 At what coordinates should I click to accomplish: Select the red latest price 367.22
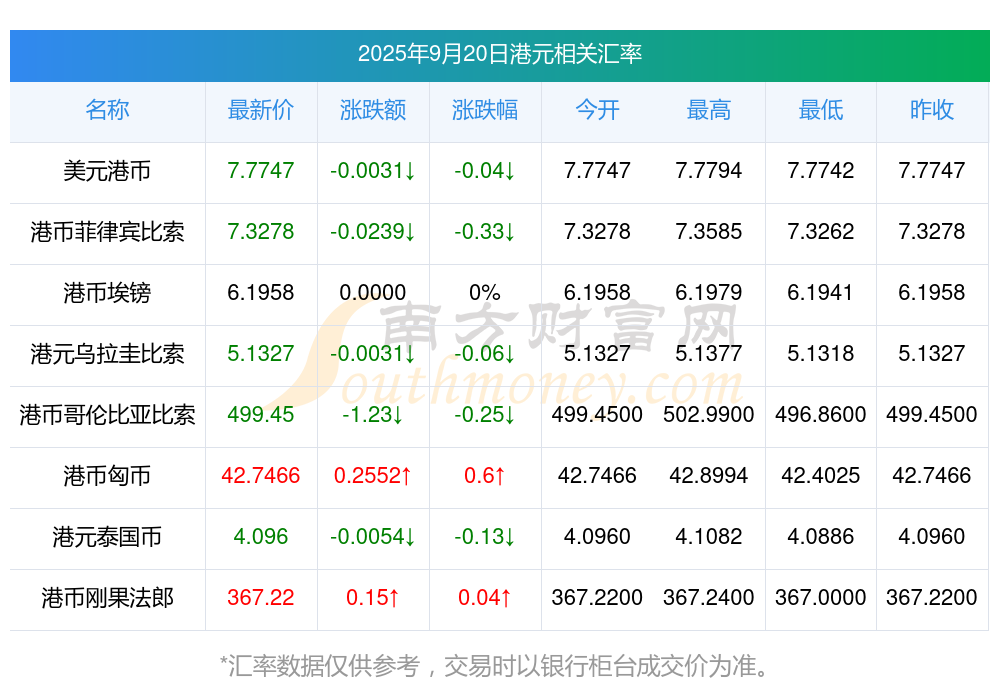tap(261, 598)
